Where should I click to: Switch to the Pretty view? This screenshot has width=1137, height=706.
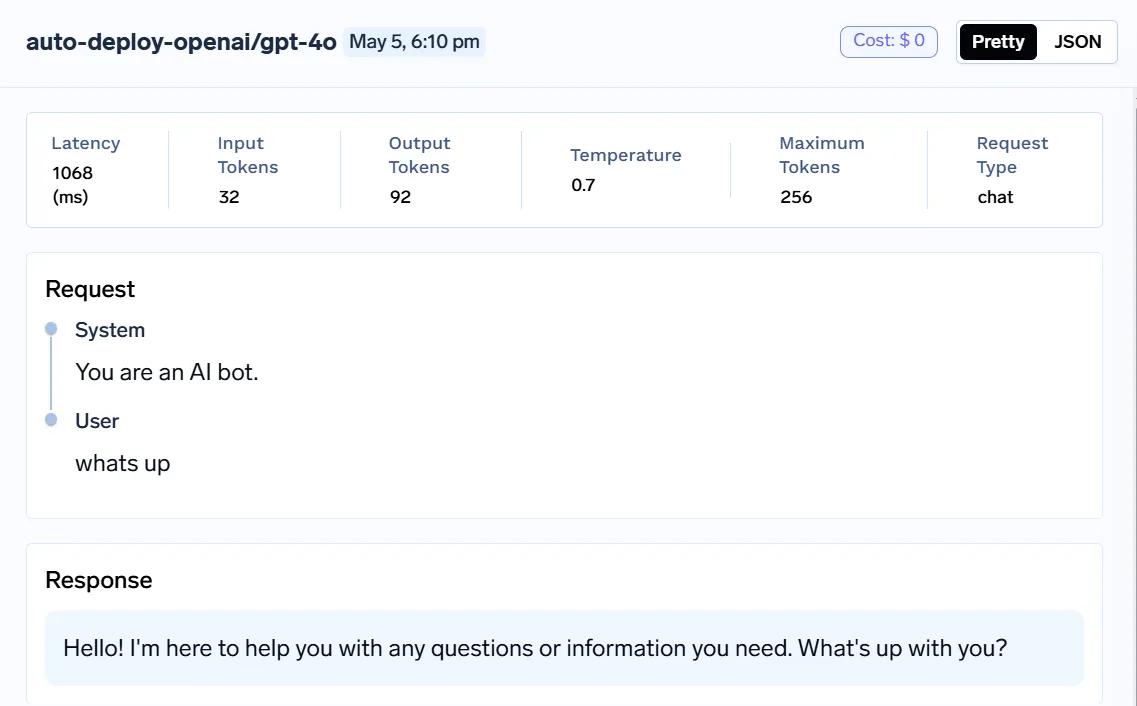pos(997,42)
